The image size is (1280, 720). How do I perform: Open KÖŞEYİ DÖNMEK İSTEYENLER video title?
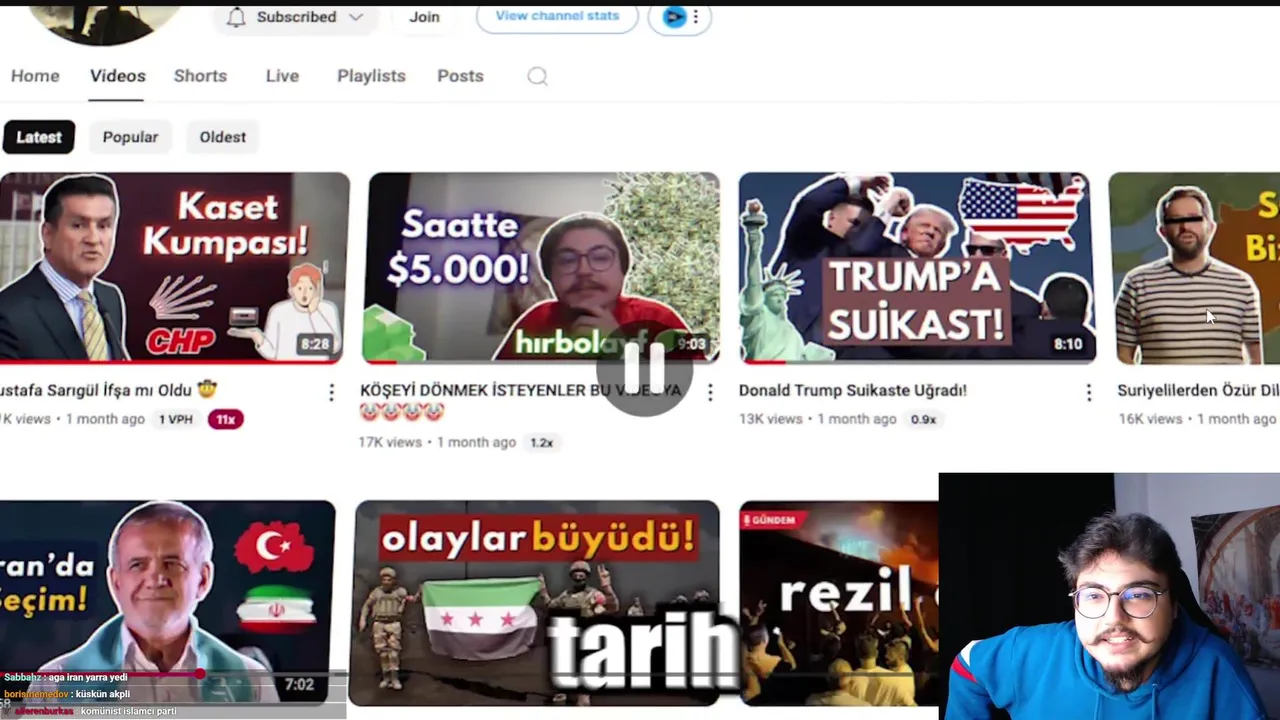[x=521, y=400]
